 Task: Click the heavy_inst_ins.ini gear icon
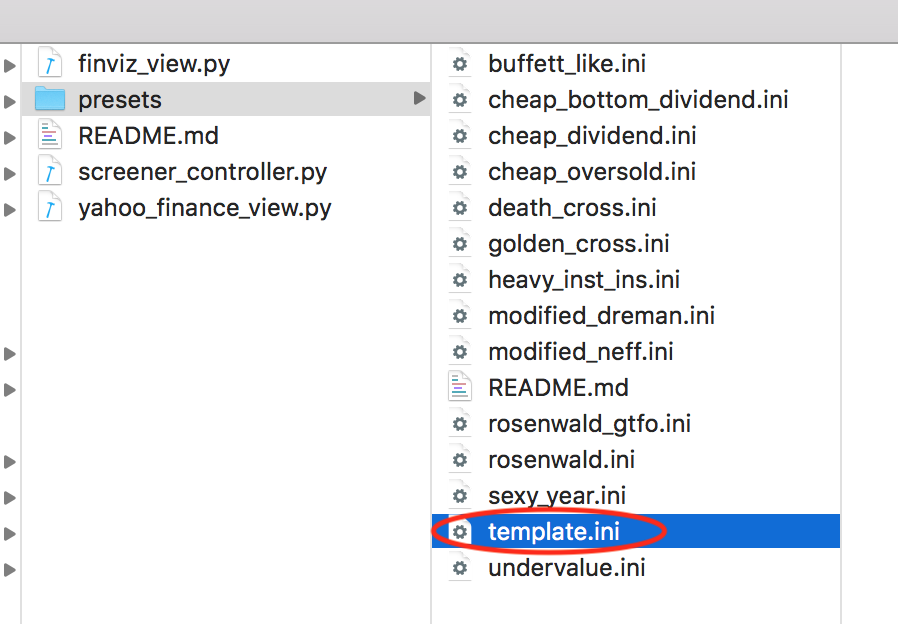click(459, 280)
